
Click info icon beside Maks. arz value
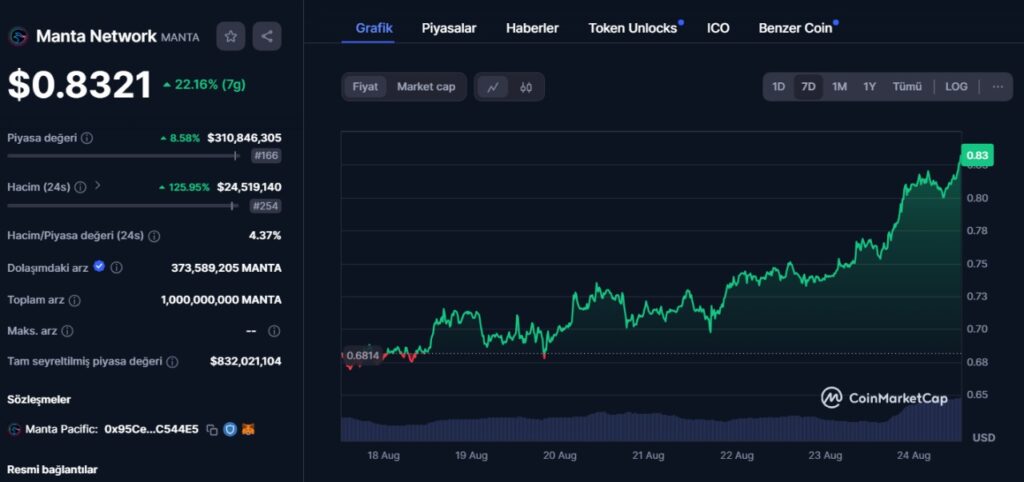[274, 331]
